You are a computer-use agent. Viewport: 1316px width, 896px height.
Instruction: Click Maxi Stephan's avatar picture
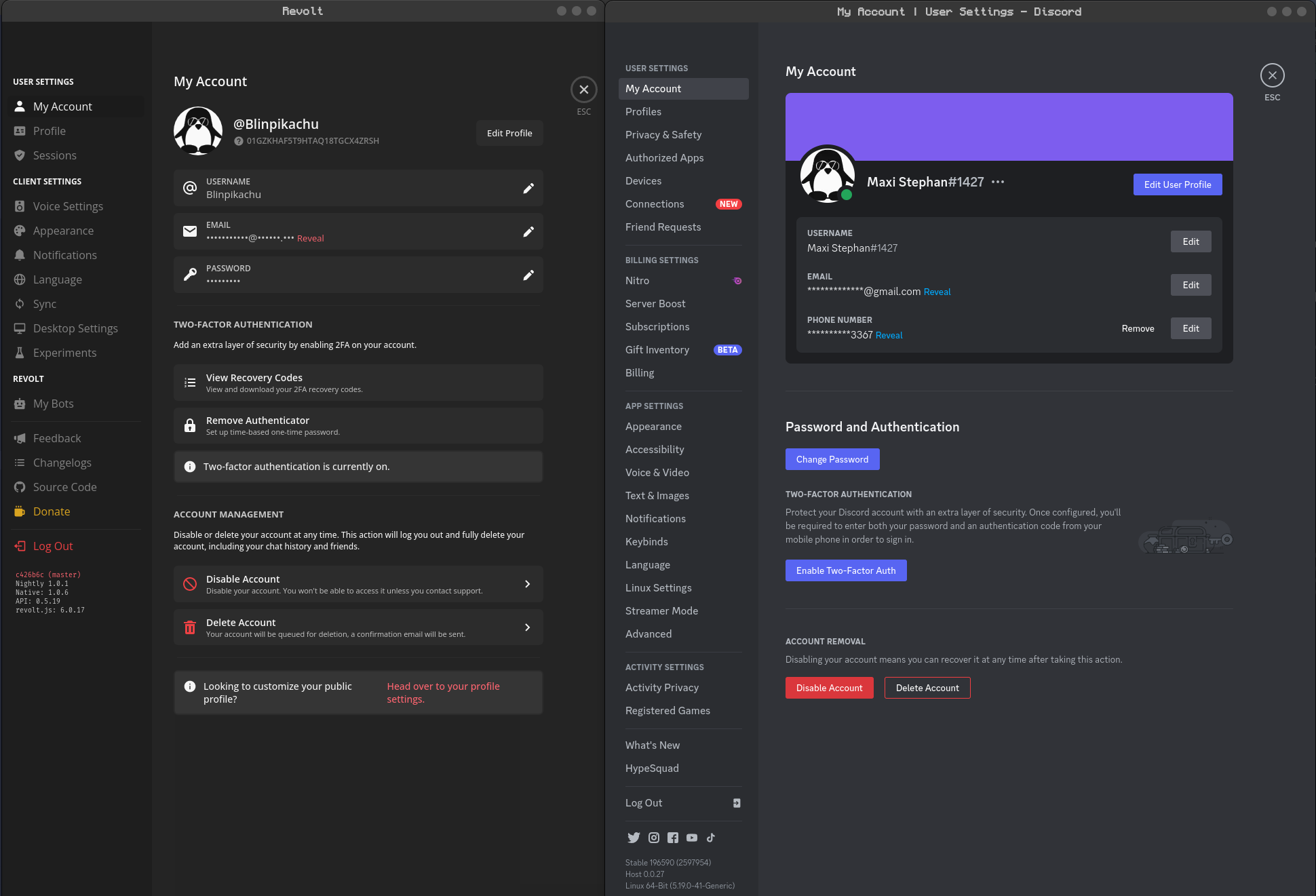827,174
